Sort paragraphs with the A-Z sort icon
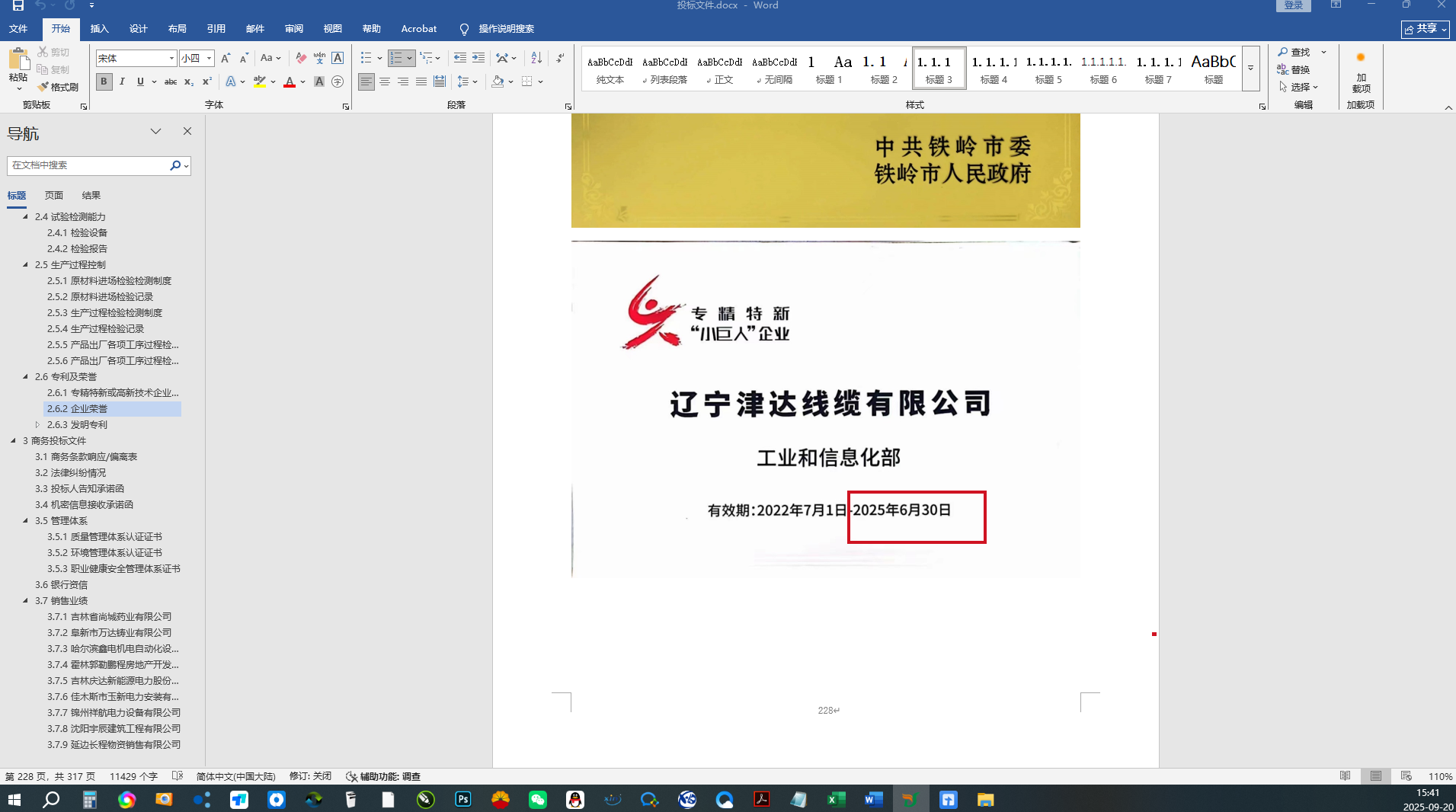Viewport: 1456px width, 812px height. pos(536,58)
